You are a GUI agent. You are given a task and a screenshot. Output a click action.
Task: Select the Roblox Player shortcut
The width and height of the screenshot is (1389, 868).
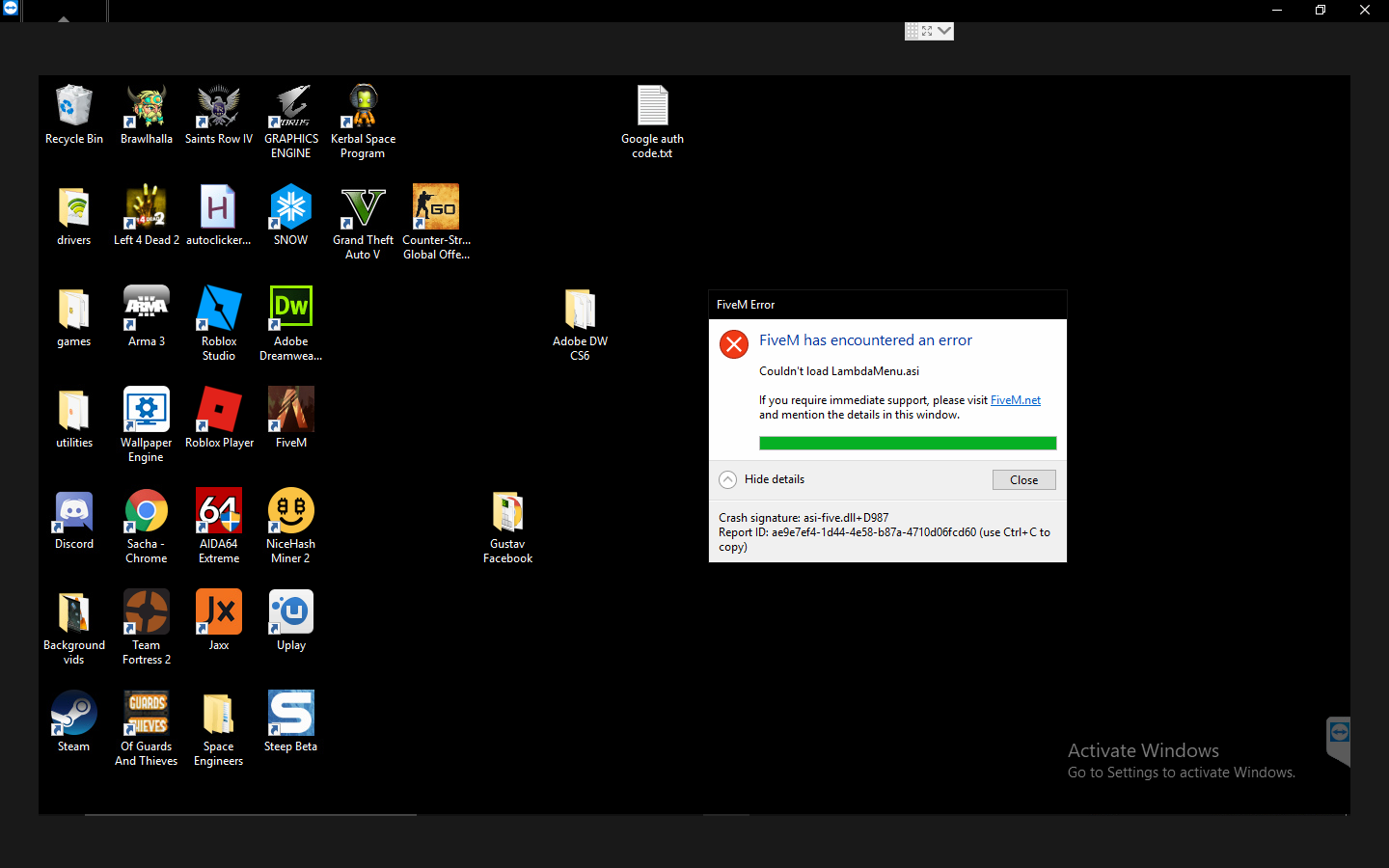tap(219, 419)
